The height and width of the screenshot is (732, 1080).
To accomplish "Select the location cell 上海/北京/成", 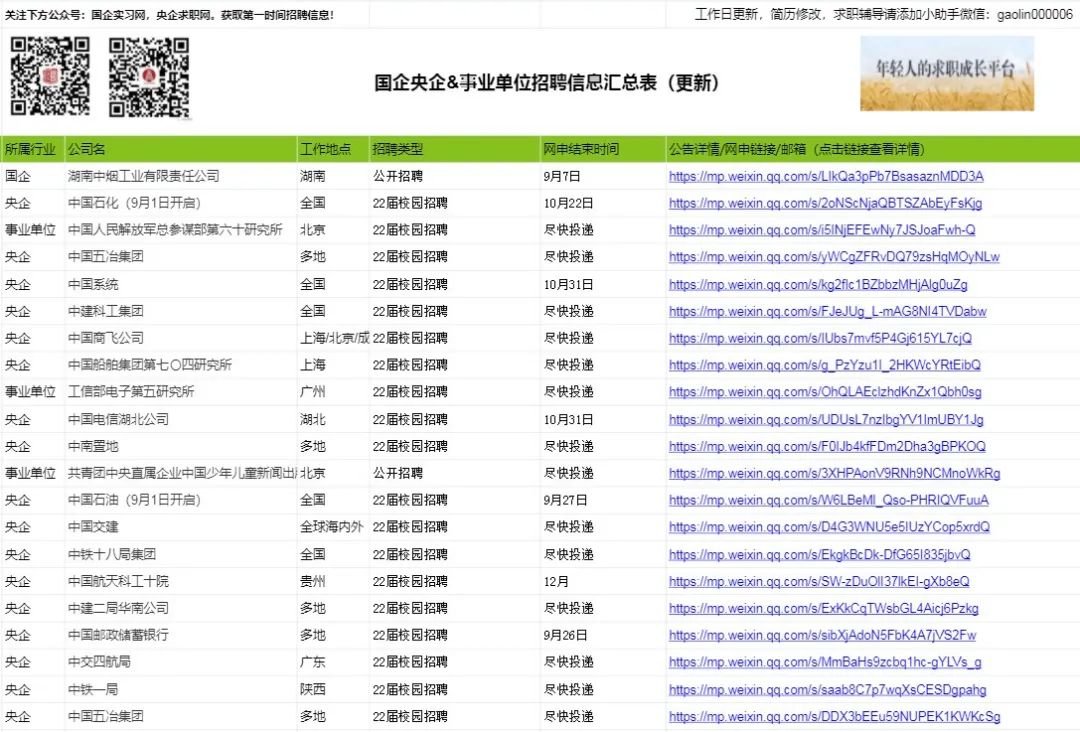I will (335, 338).
